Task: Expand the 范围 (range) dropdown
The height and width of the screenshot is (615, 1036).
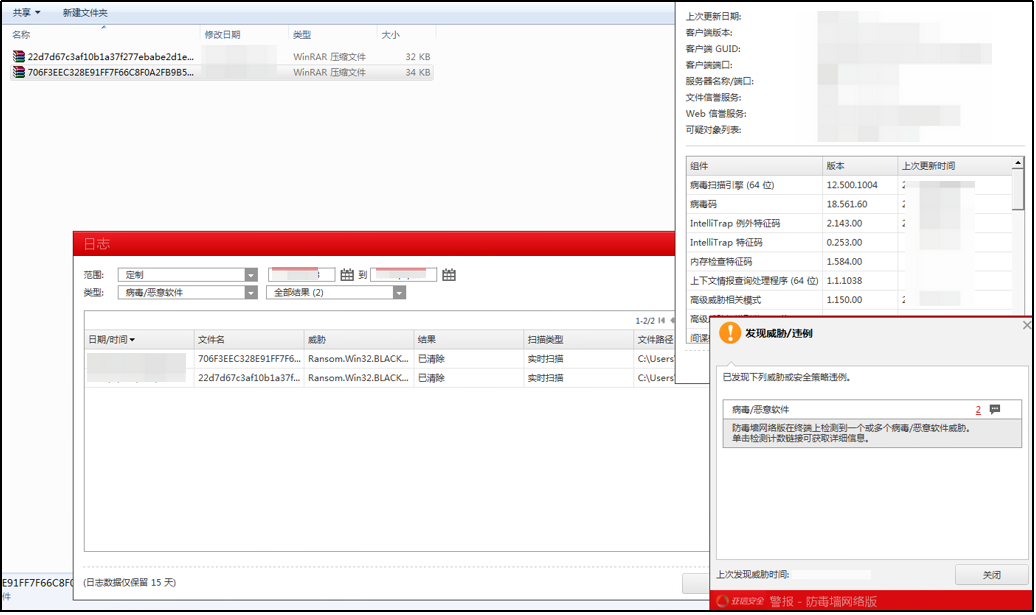Action: click(x=251, y=275)
